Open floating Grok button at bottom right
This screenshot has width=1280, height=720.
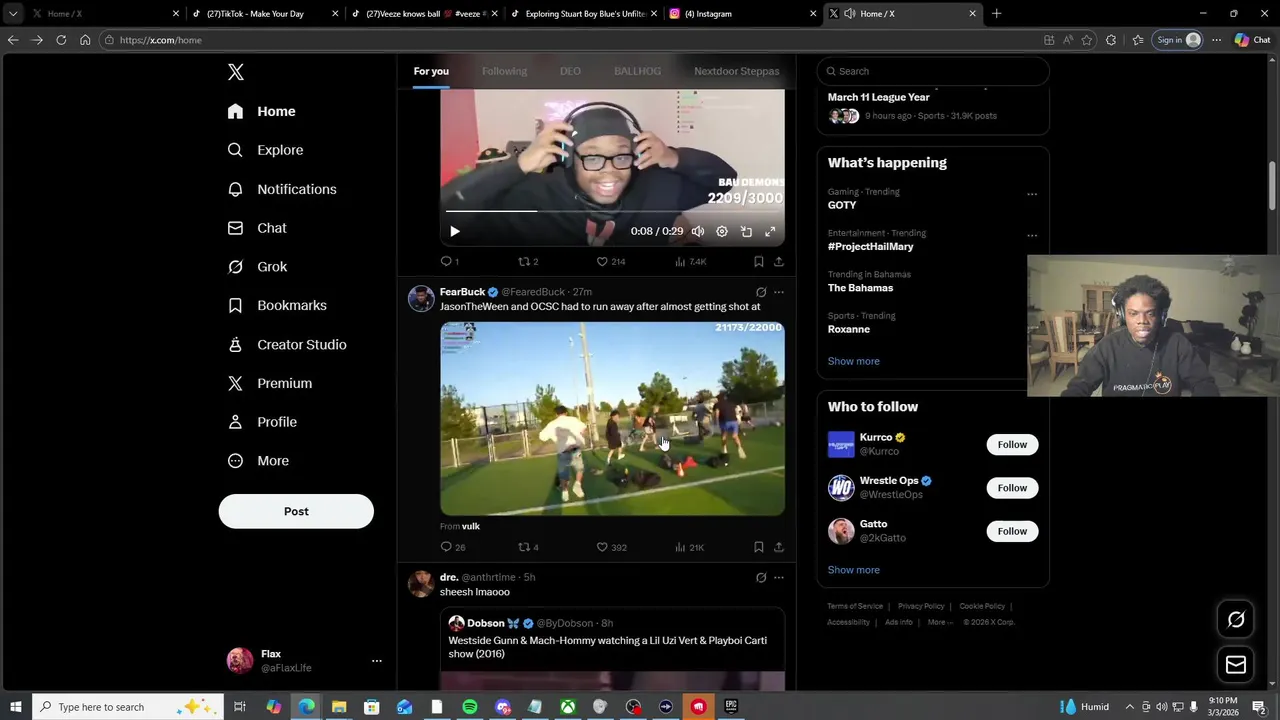pos(1236,619)
